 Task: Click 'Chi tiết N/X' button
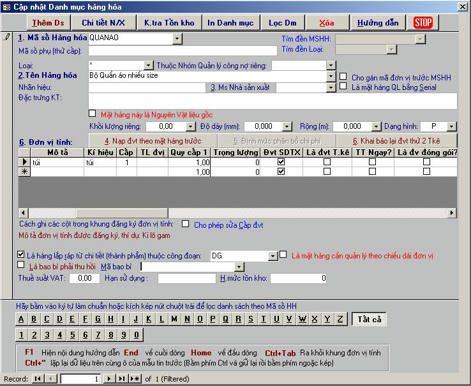(x=103, y=23)
